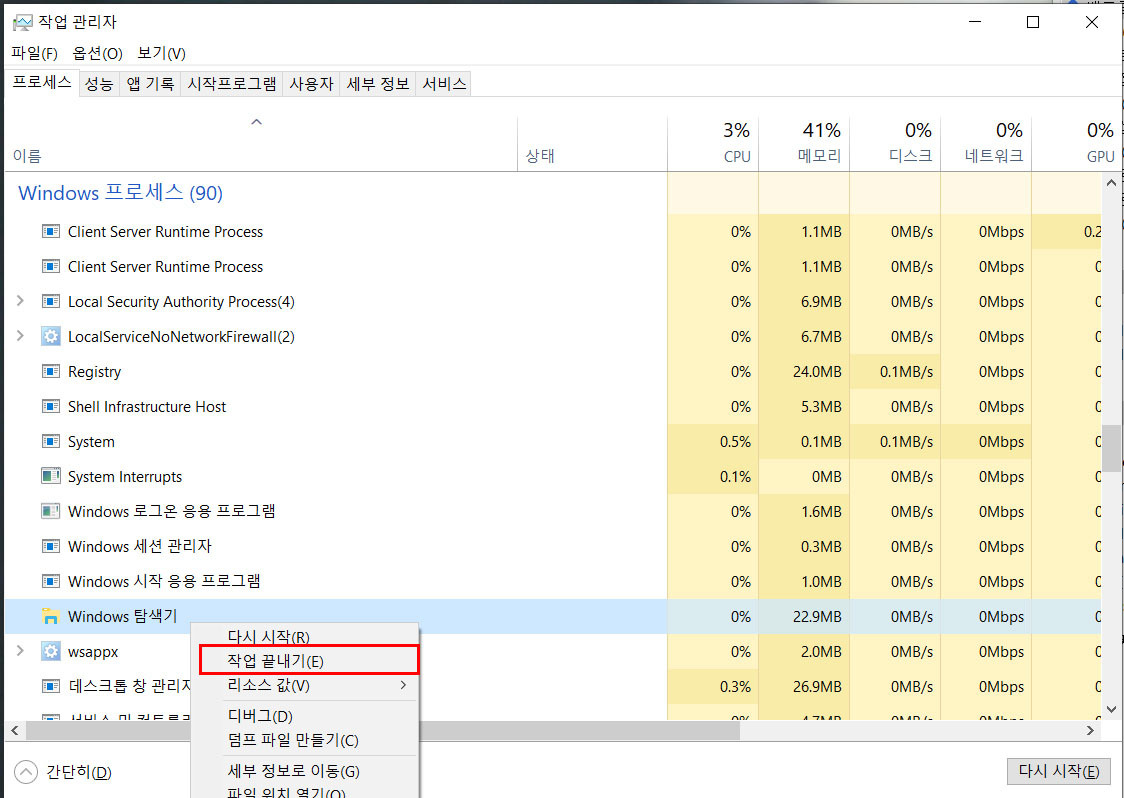This screenshot has height=798, width=1124.
Task: Choose 세부 정보로 이동(G) menu entry
Action: [305, 771]
